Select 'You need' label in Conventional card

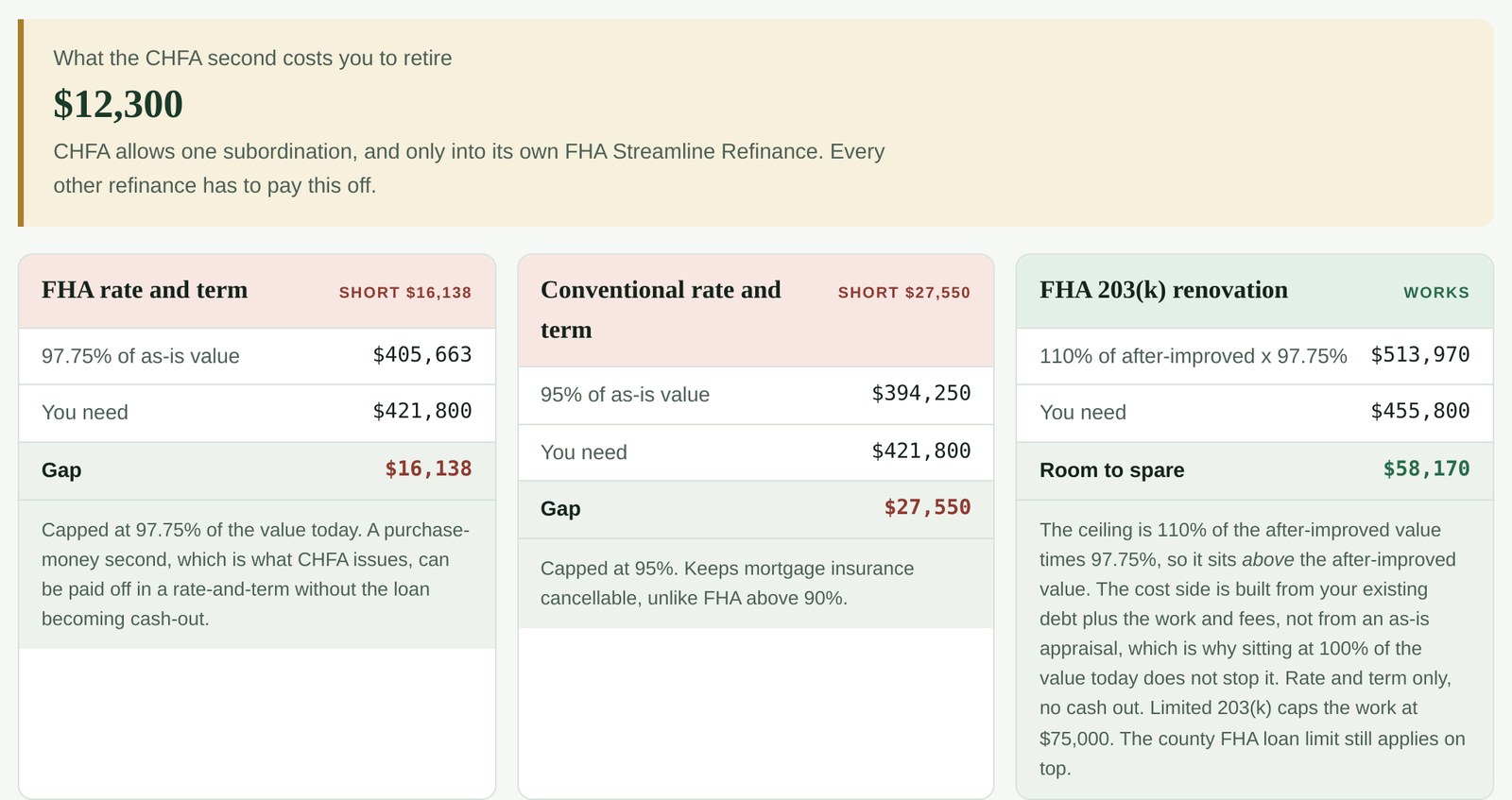pos(584,452)
